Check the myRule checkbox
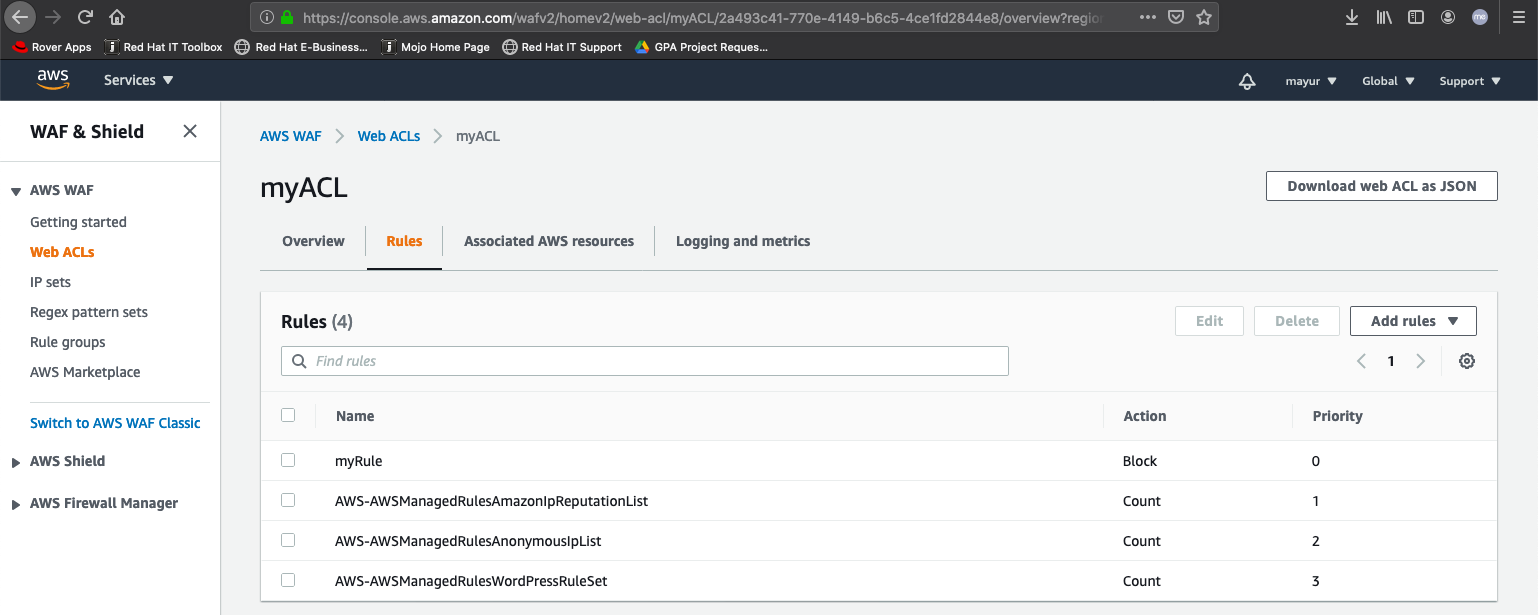This screenshot has height=615, width=1538. click(288, 460)
